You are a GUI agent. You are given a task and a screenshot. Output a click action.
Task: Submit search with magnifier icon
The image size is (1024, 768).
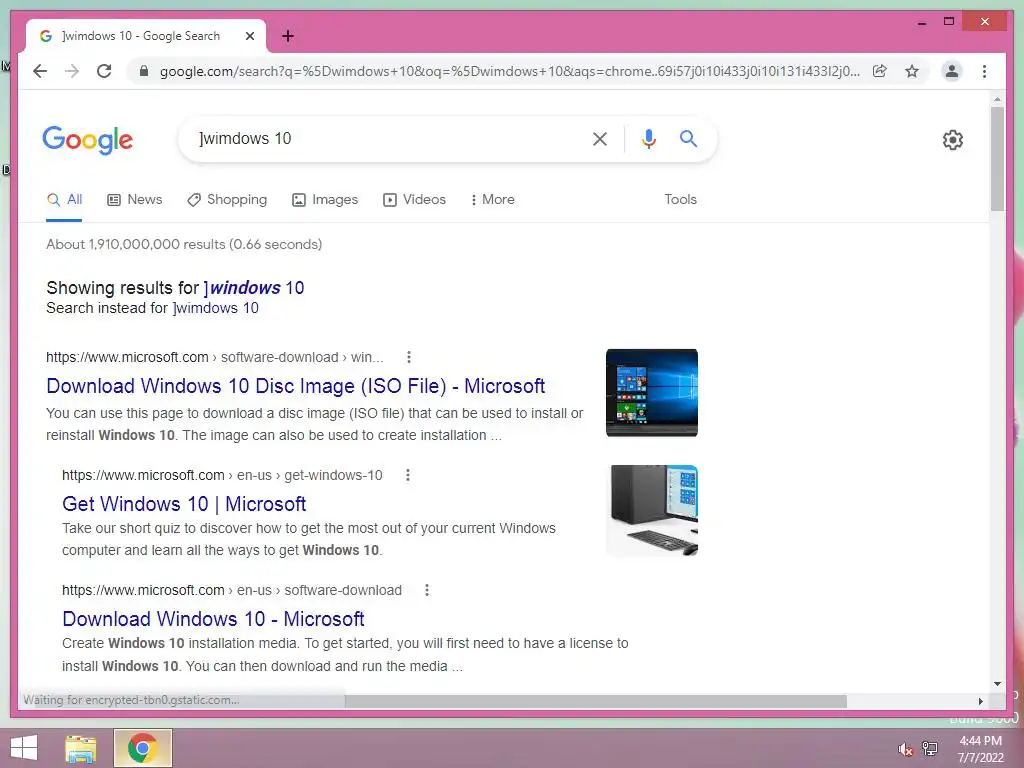pyautogui.click(x=688, y=138)
